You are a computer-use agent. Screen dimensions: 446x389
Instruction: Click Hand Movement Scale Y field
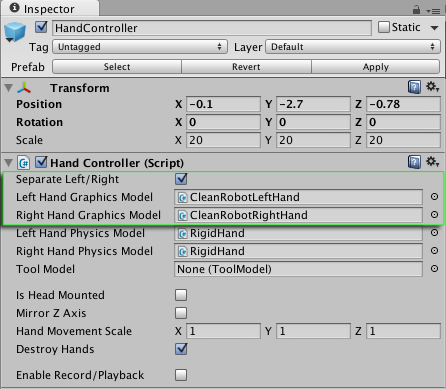point(313,331)
